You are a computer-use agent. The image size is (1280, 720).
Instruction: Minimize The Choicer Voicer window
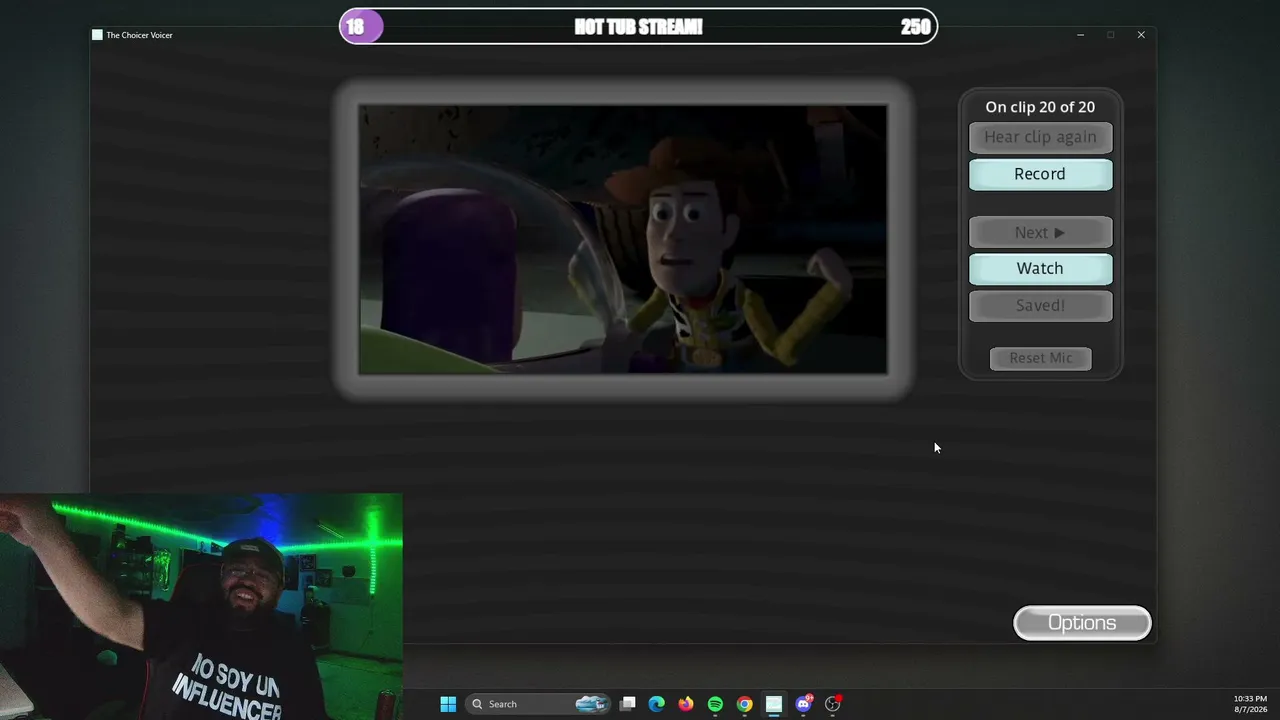point(1080,35)
